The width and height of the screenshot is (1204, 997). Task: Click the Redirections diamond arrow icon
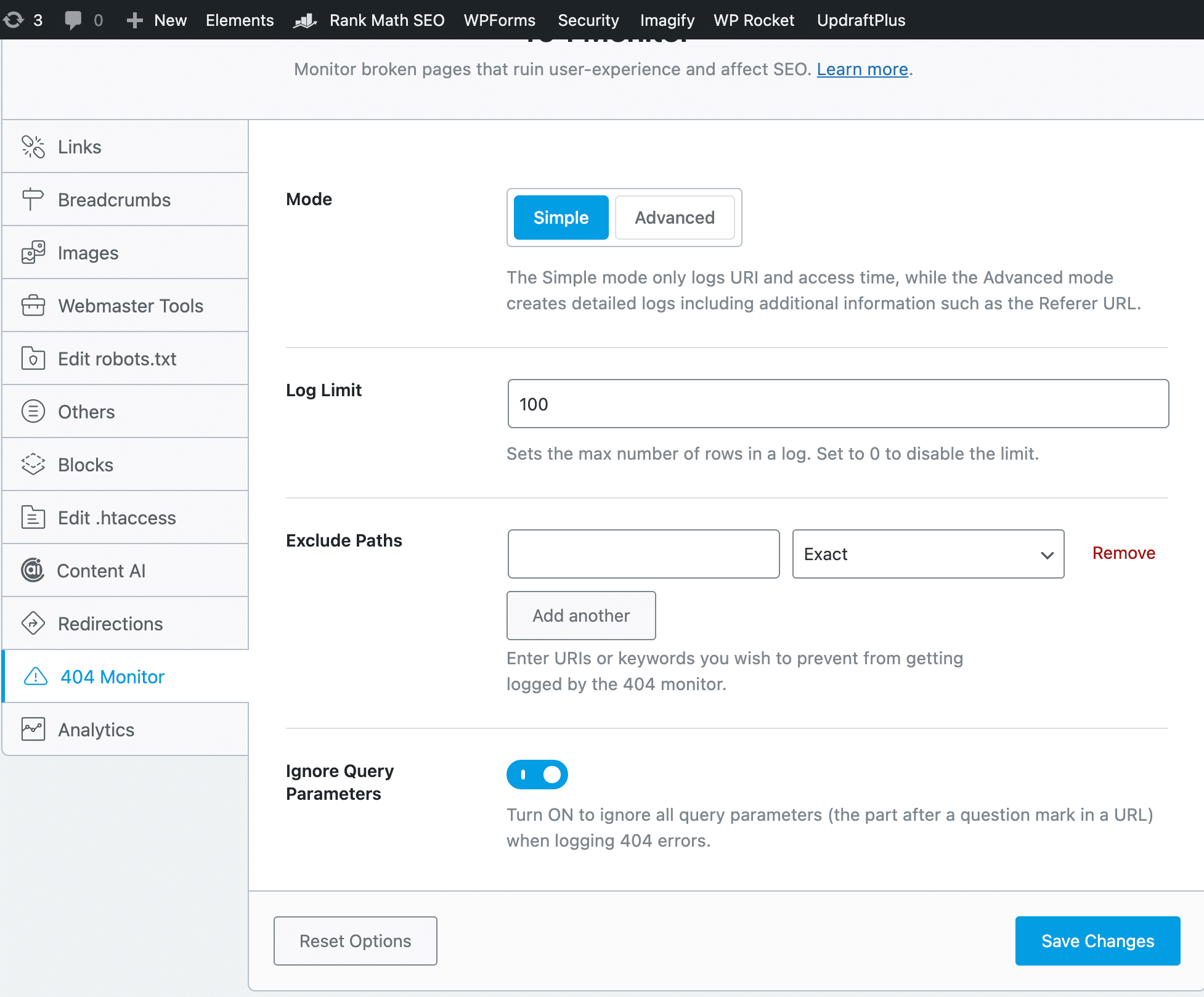tap(33, 624)
